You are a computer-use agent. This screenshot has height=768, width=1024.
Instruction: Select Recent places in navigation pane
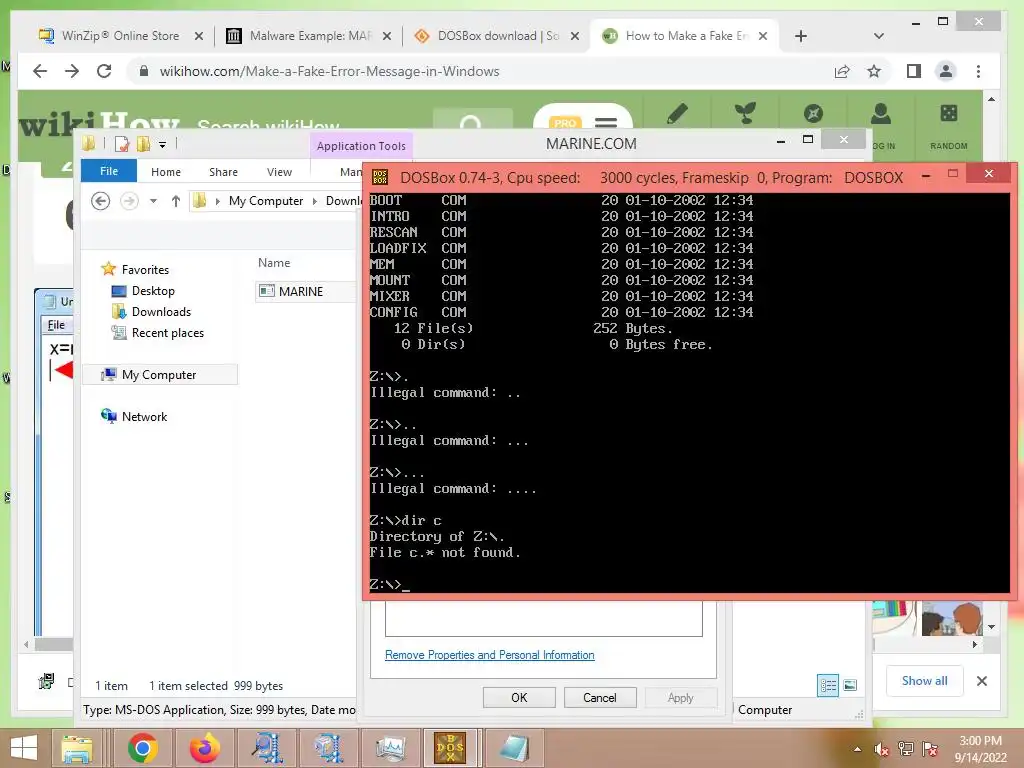167,332
